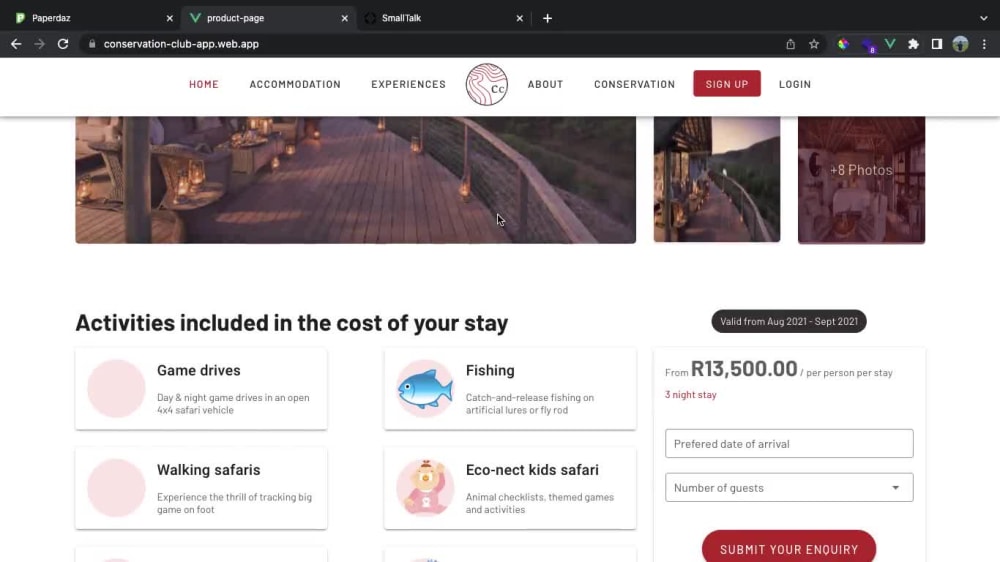Switch to the SmallTalk tab

pyautogui.click(x=444, y=18)
